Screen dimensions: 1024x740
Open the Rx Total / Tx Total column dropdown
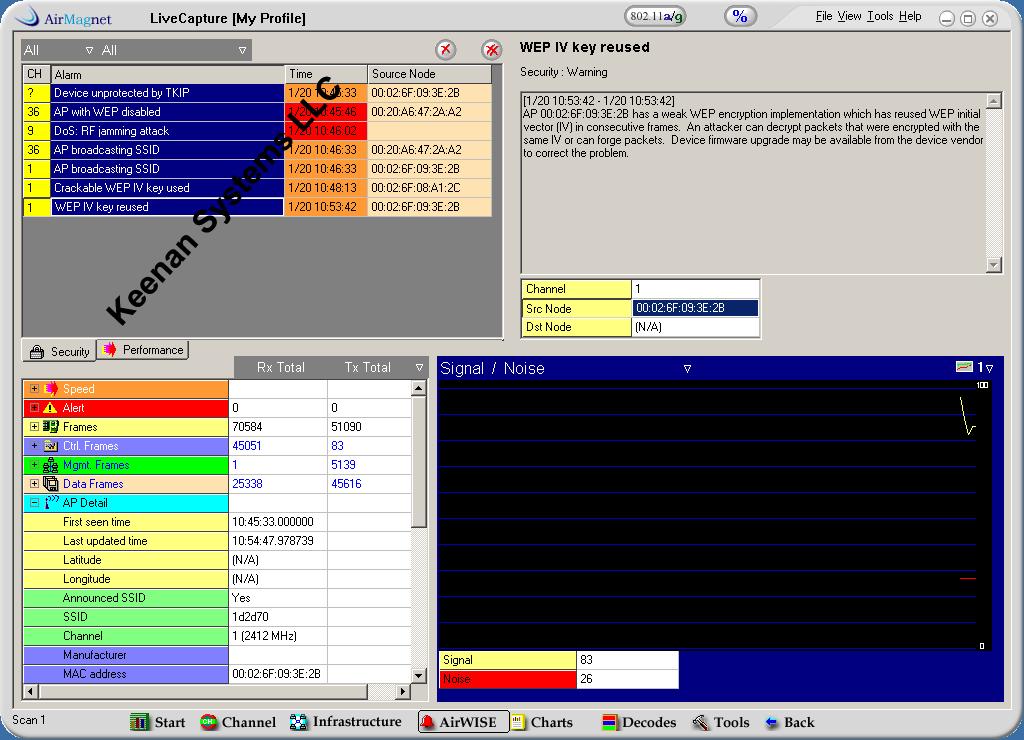click(x=419, y=367)
